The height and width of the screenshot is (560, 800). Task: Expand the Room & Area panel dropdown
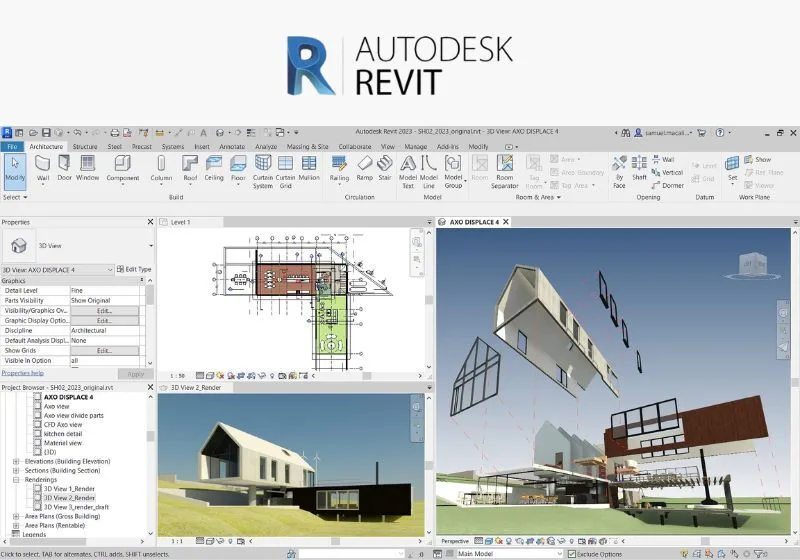click(x=538, y=197)
